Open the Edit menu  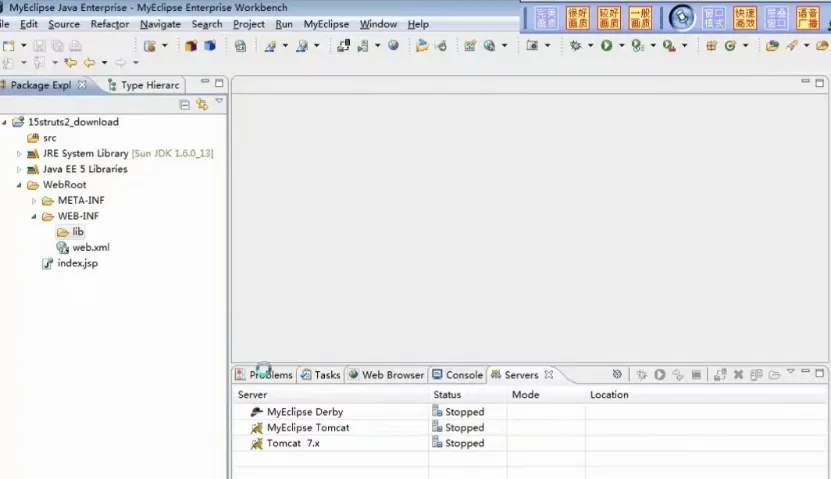(x=29, y=24)
